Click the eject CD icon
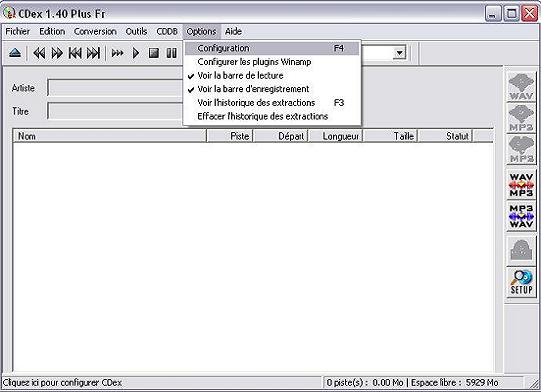This screenshot has height=392, width=541. [15, 53]
